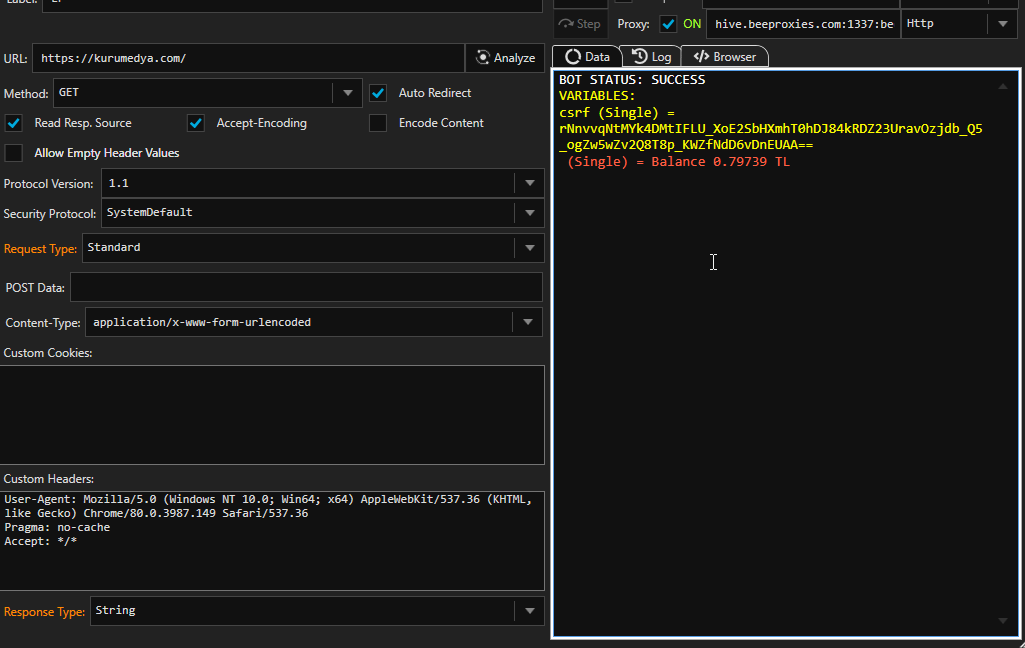Disable the Proxy ON checkbox
This screenshot has height=648, width=1025.
click(x=668, y=24)
